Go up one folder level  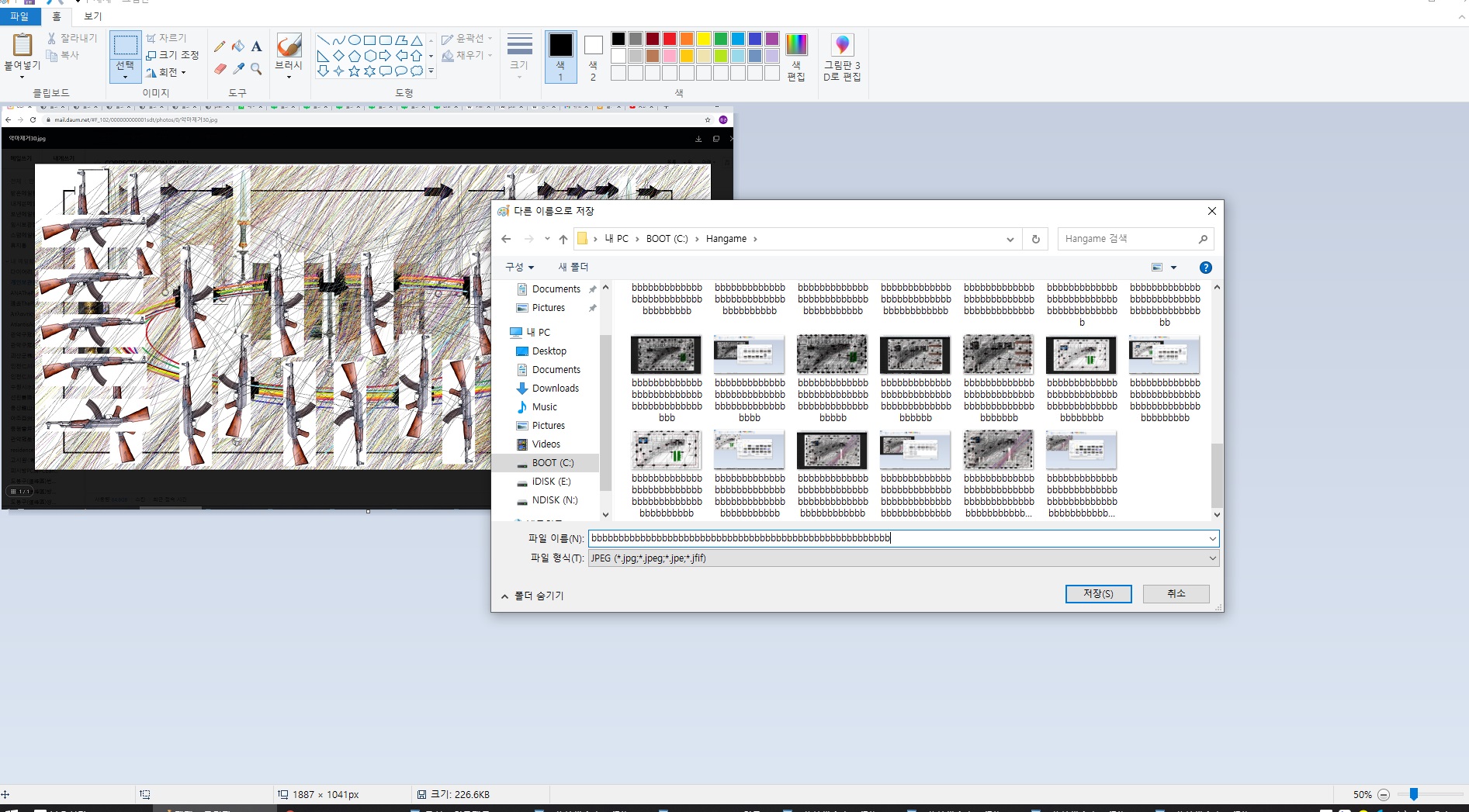563,239
